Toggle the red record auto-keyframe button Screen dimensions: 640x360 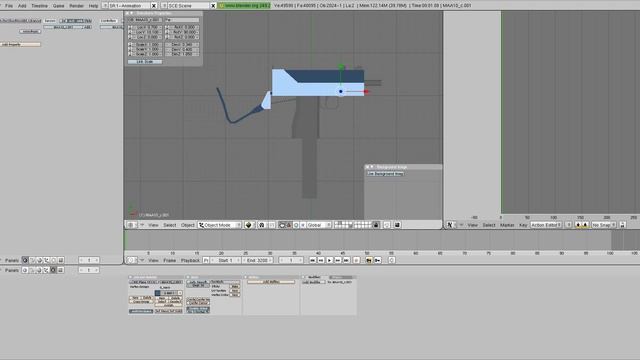point(356,260)
